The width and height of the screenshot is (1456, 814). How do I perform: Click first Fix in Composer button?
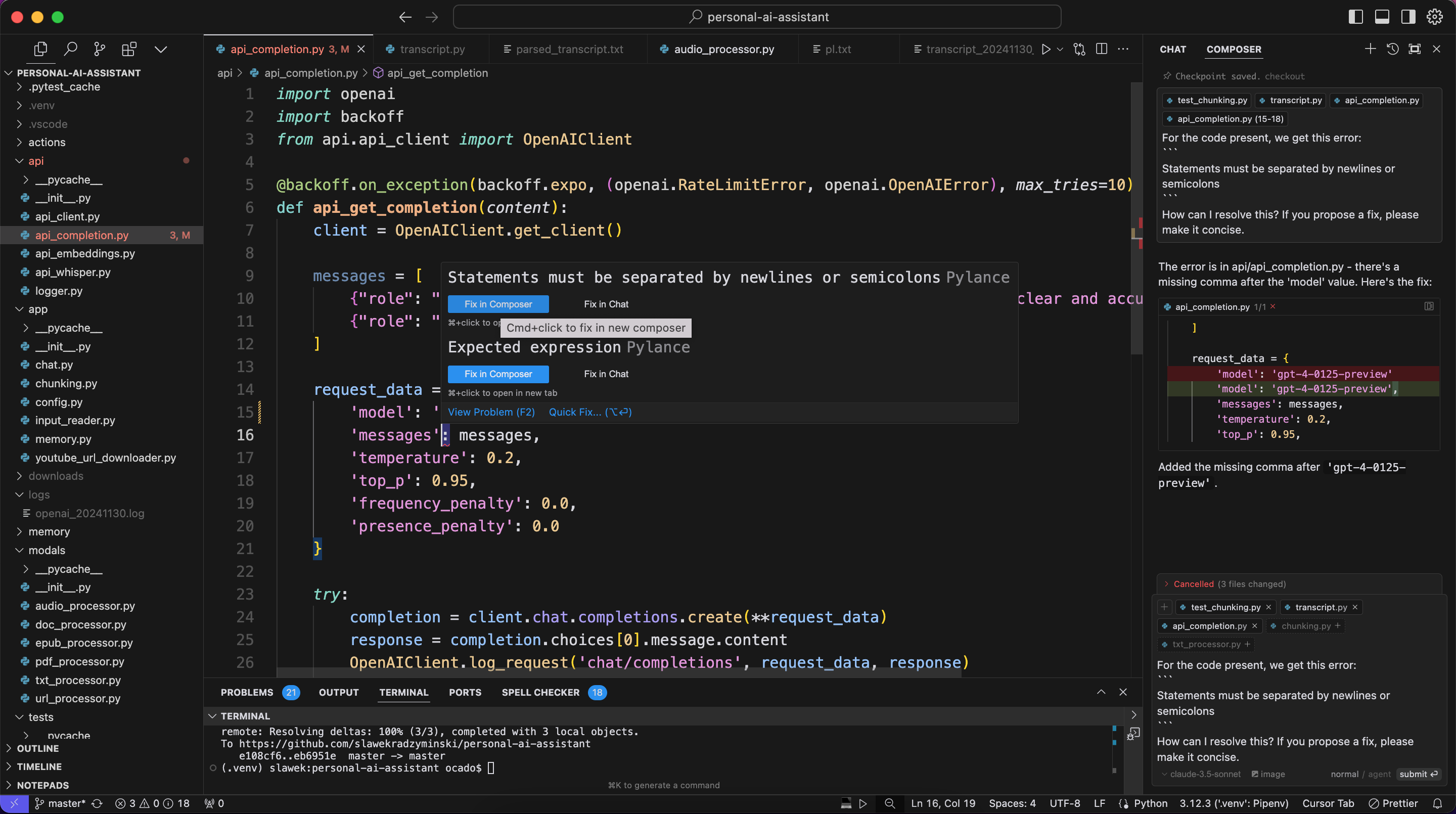point(498,304)
